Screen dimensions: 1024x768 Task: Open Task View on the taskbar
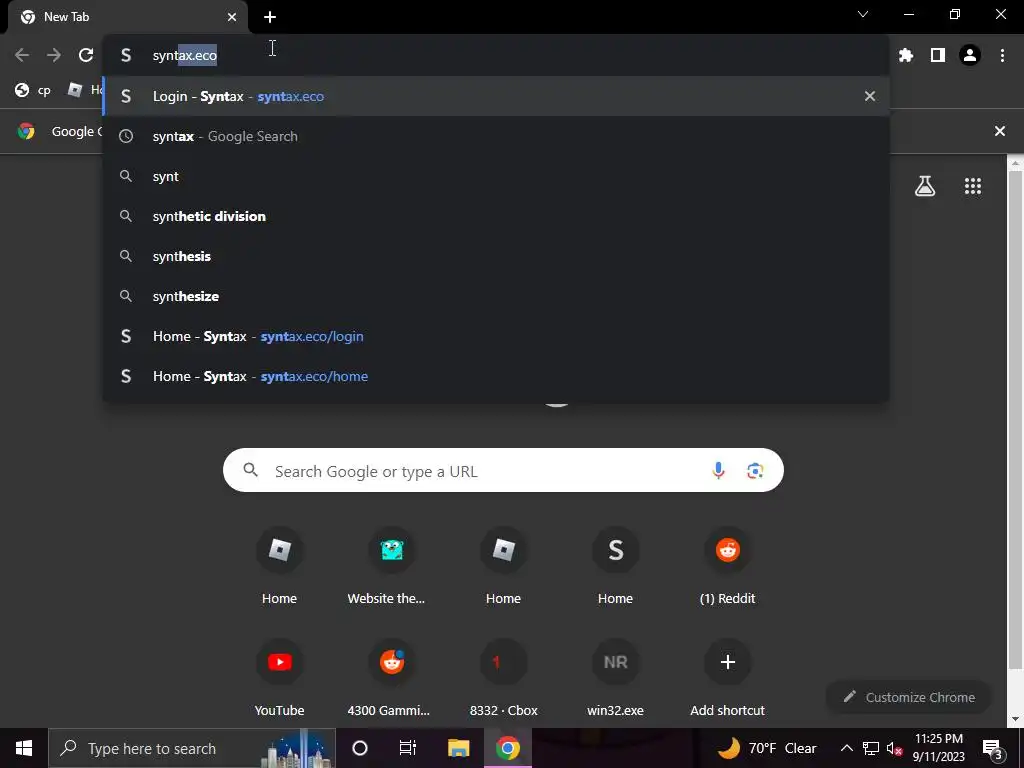coord(408,748)
